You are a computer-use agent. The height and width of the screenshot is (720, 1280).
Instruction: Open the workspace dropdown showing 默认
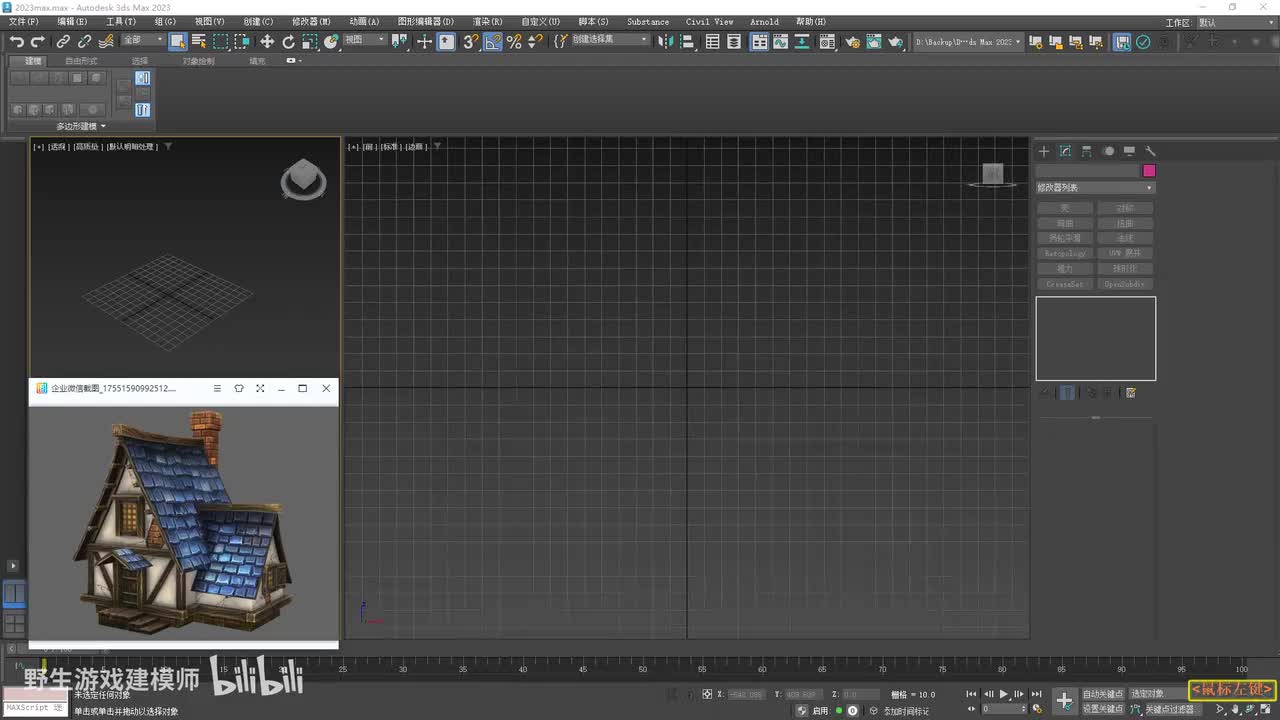pyautogui.click(x=1234, y=23)
